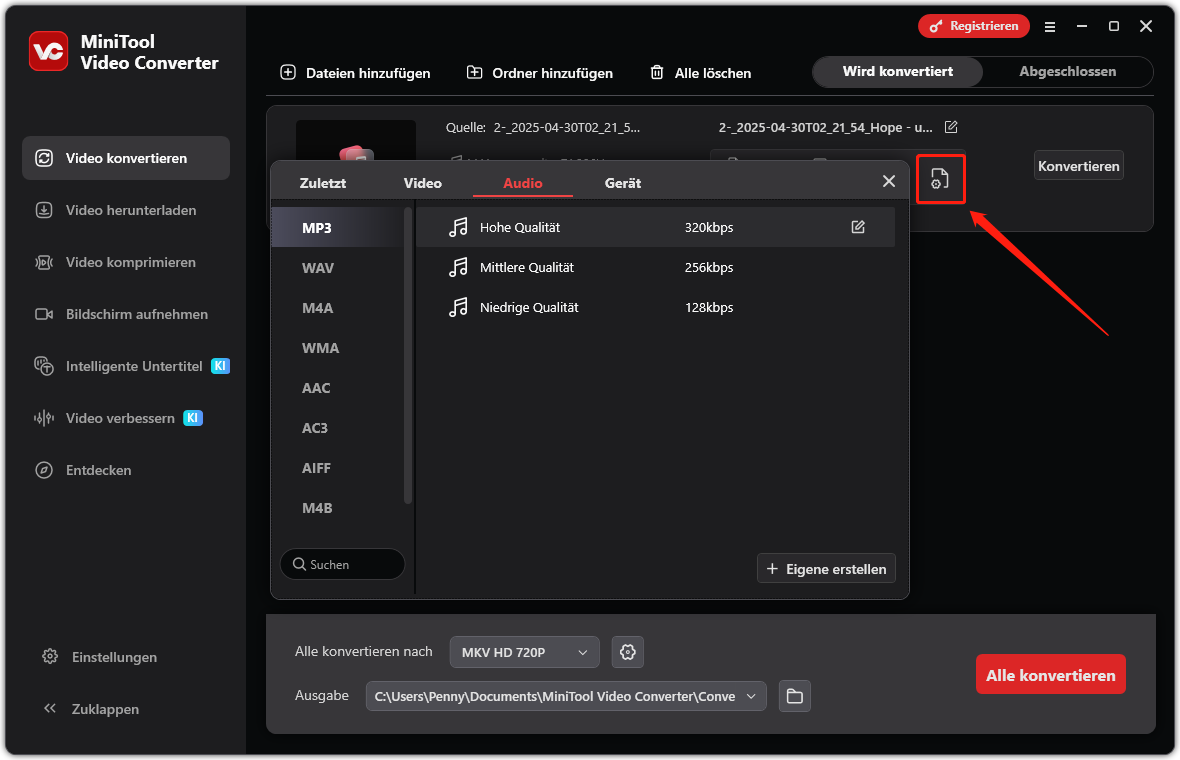Click the Suchen search field
This screenshot has height=760, width=1180.
pyautogui.click(x=342, y=564)
